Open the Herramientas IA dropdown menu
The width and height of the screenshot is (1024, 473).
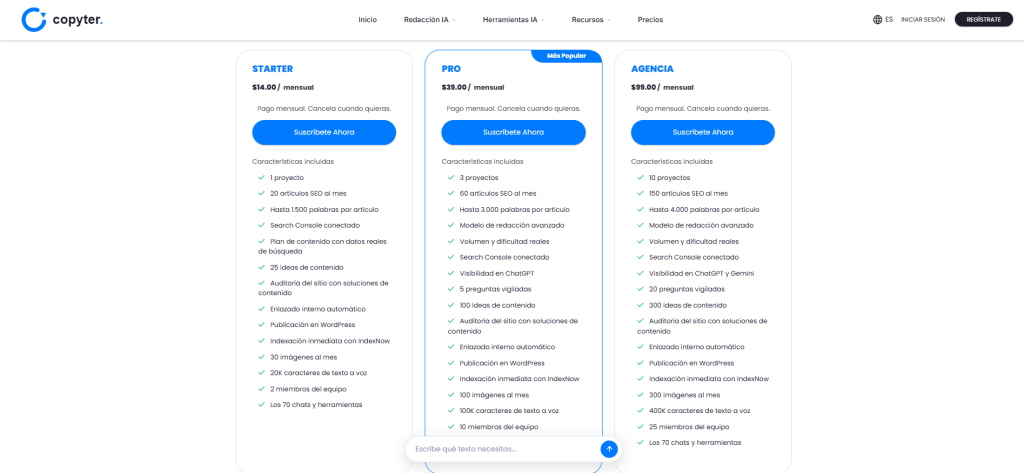513,20
